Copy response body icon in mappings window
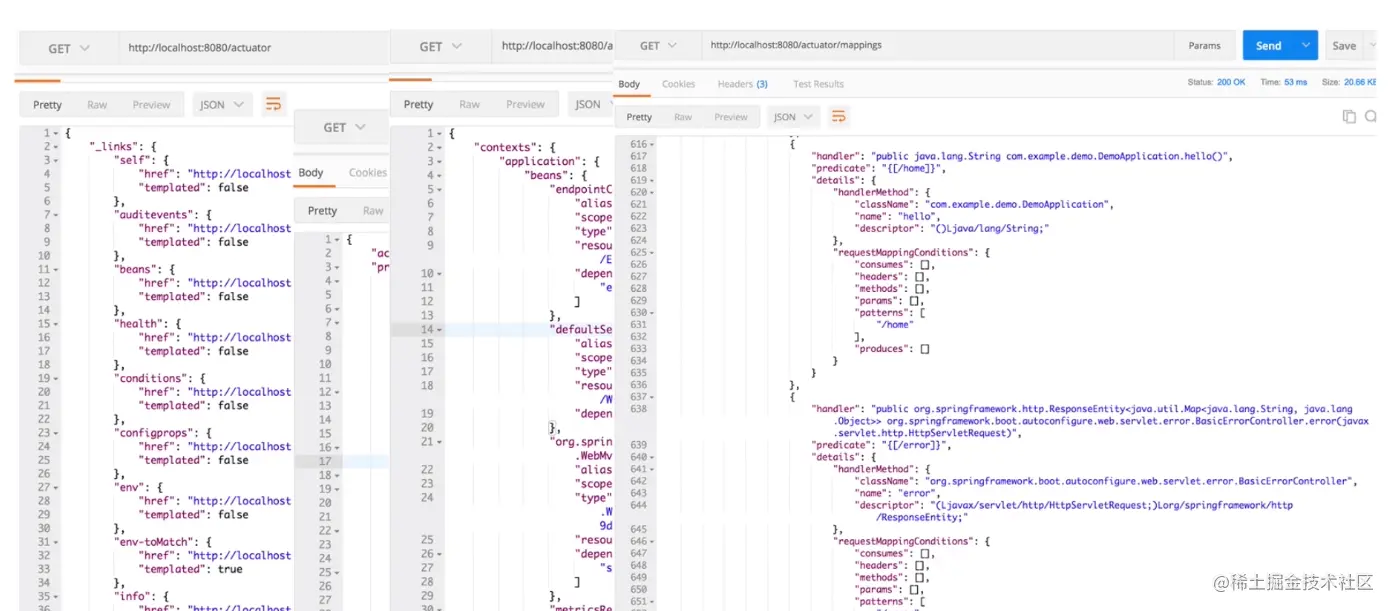 [1349, 117]
